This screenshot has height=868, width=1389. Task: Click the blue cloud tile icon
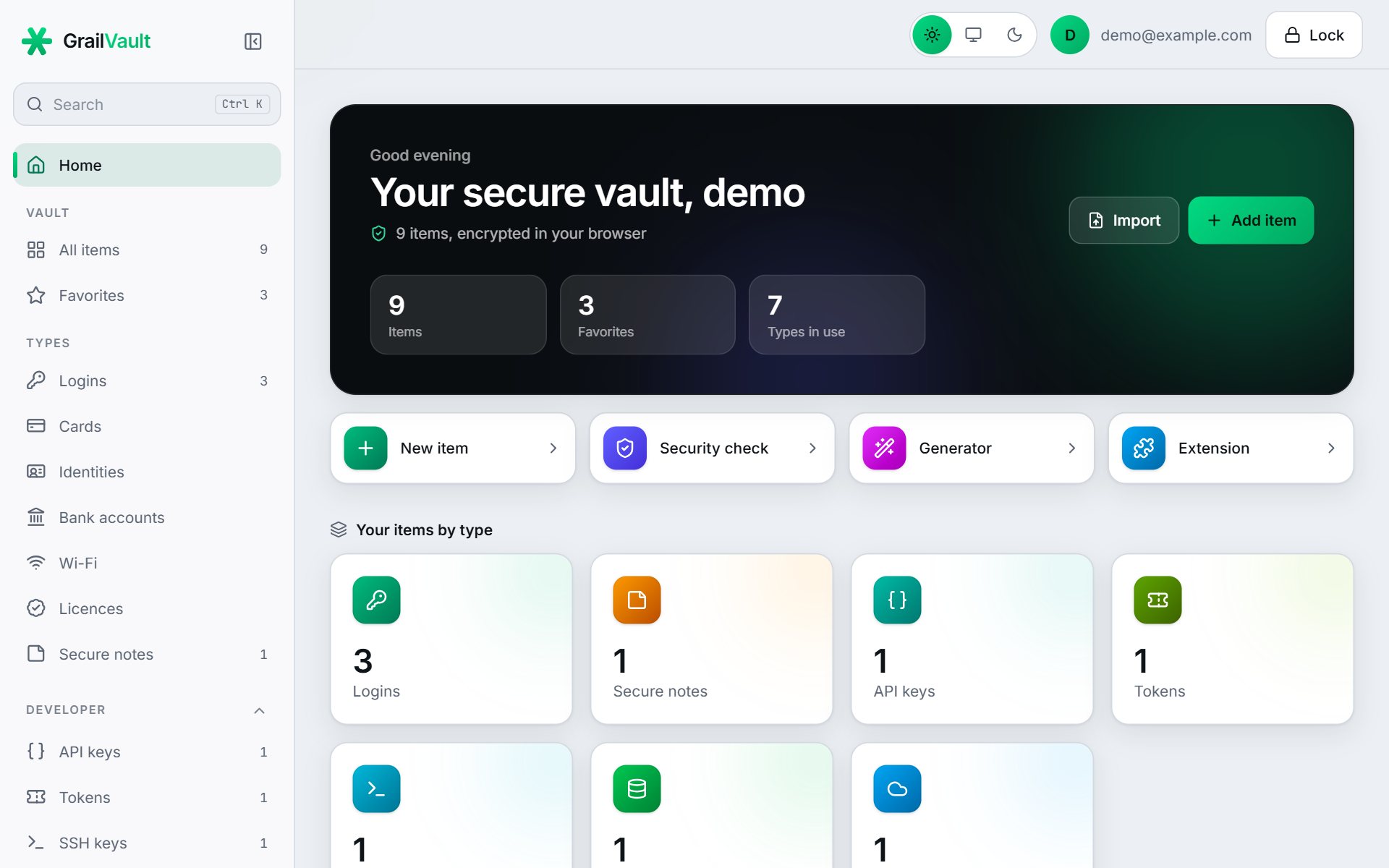point(897,788)
